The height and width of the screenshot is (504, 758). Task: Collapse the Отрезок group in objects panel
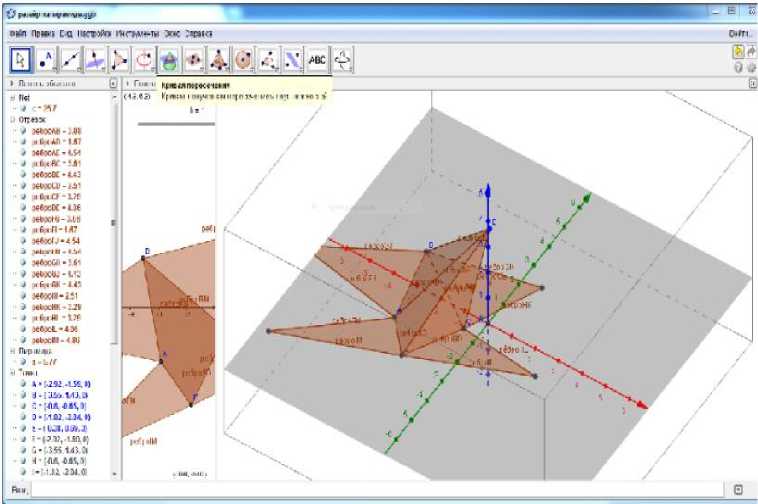pyautogui.click(x=12, y=119)
